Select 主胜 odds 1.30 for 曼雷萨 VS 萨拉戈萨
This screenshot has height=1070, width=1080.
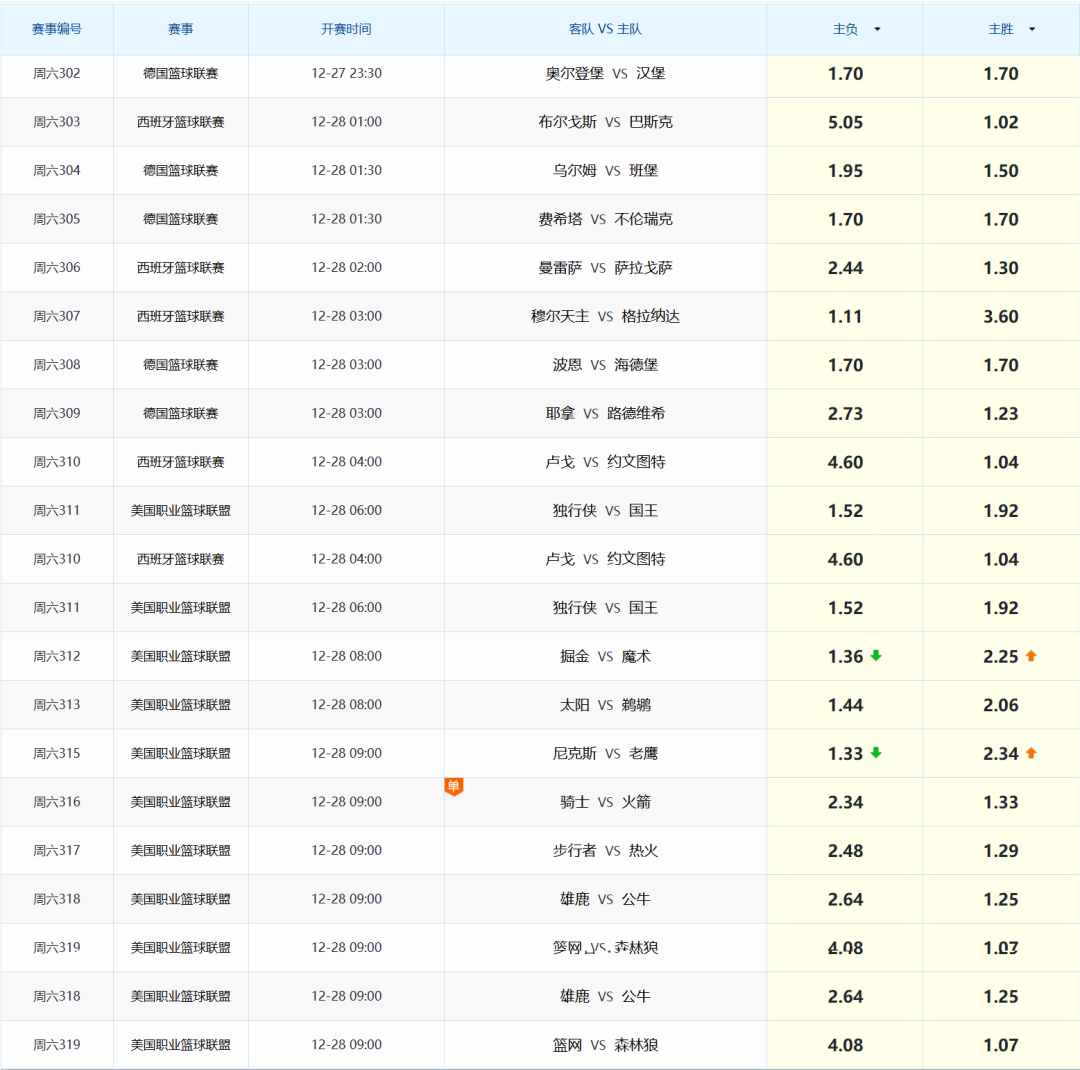pos(1001,268)
